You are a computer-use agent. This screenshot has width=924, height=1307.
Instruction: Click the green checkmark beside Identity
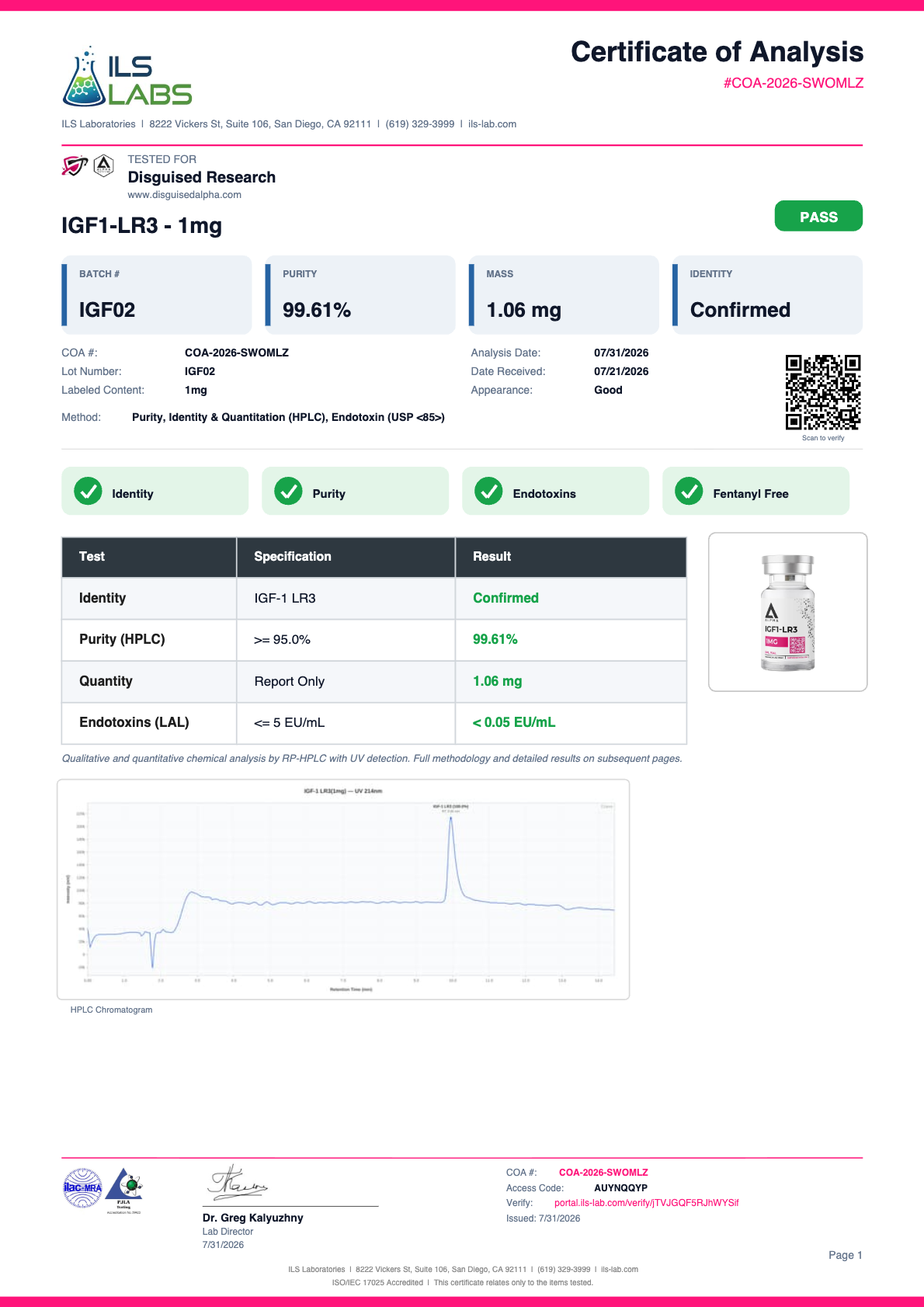[88, 491]
